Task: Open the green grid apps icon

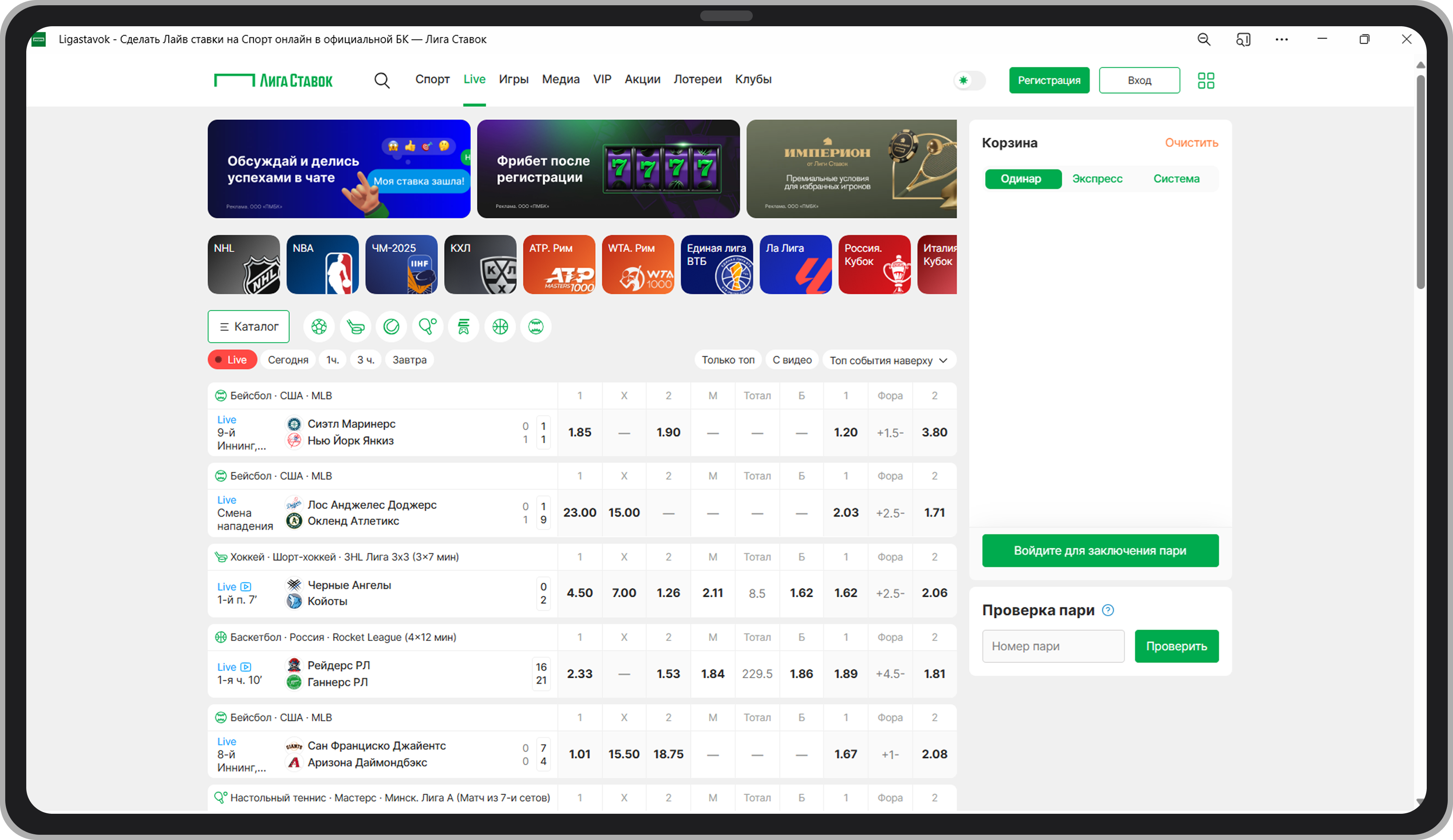Action: pos(1206,80)
